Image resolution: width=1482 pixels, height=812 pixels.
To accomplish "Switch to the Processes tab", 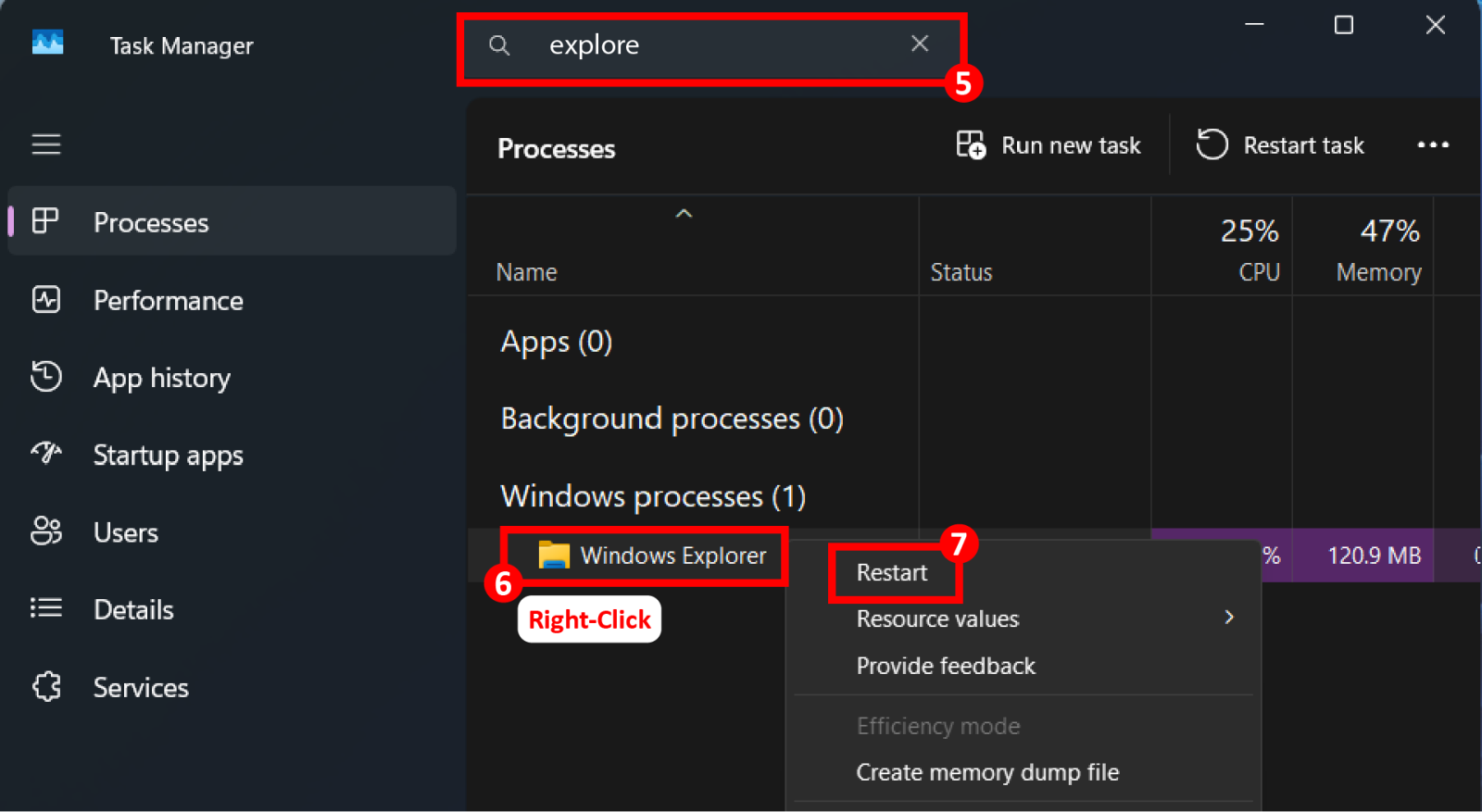I will [x=151, y=222].
